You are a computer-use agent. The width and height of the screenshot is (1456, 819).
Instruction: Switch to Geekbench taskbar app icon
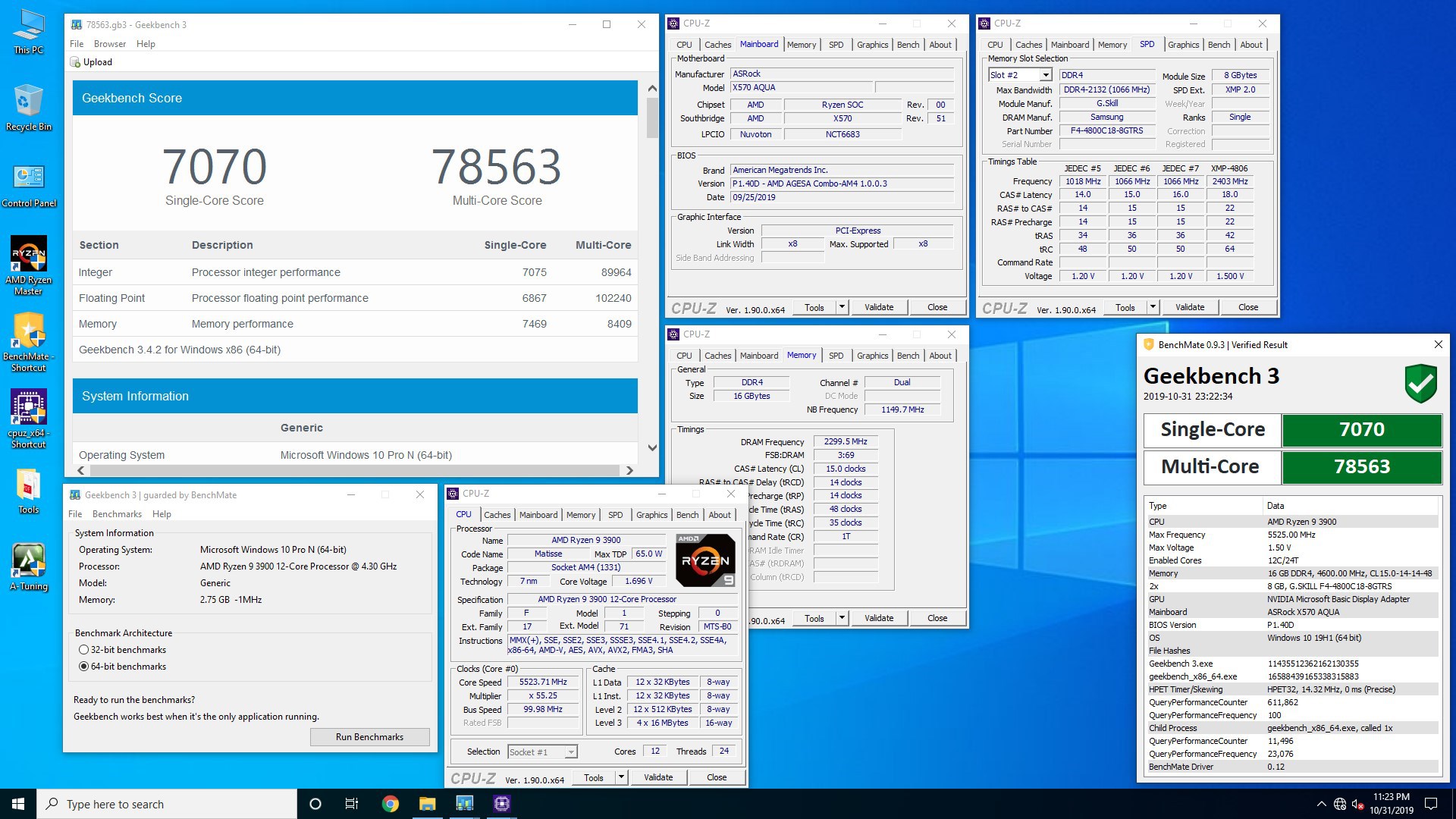tap(464, 804)
